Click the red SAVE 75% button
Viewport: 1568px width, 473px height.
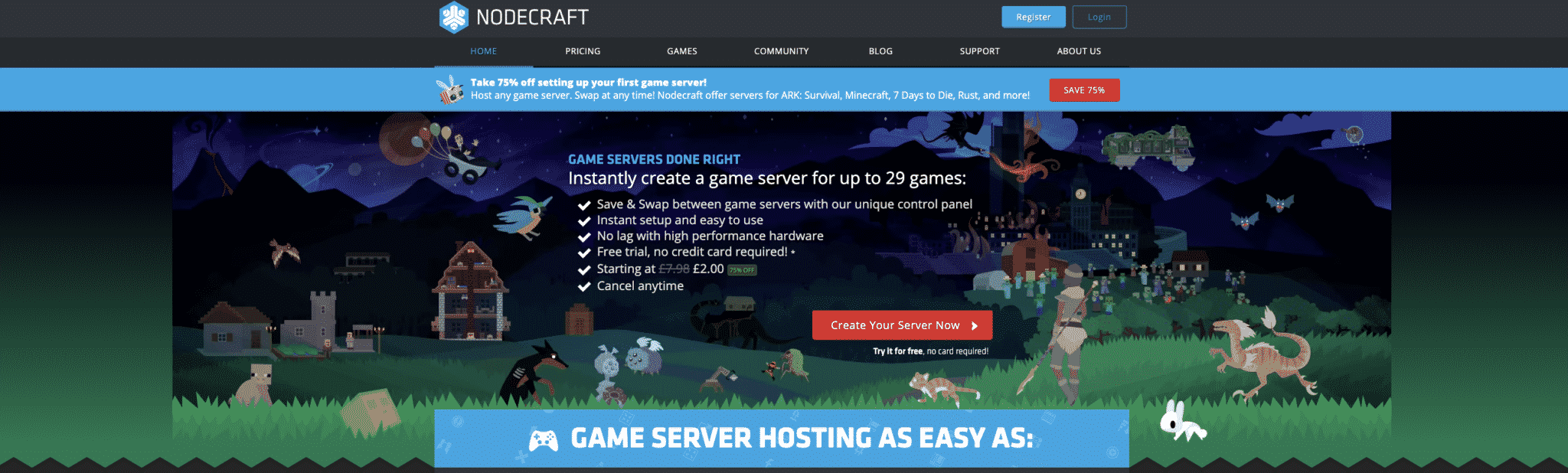coord(1084,90)
